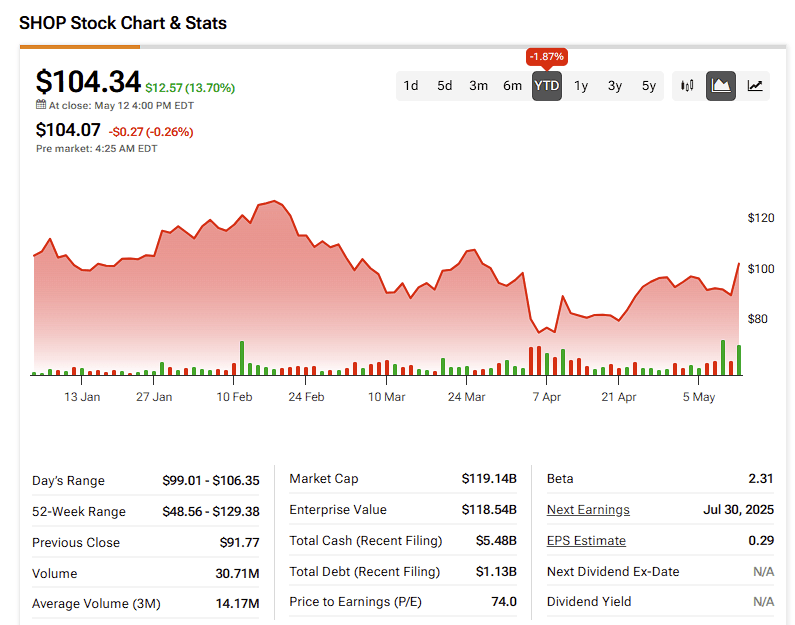Click the -$0.27 (-0.26%) change value
The height and width of the screenshot is (625, 795).
[x=151, y=132]
